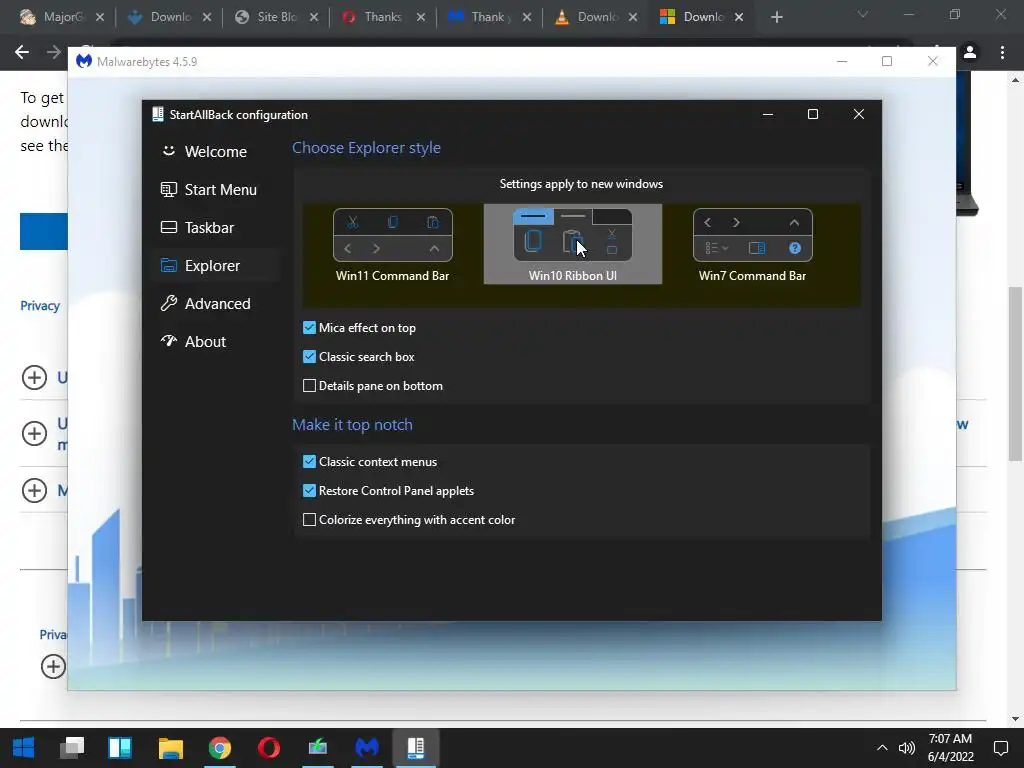This screenshot has height=768, width=1024.
Task: Open the notification center icon
Action: point(1000,748)
